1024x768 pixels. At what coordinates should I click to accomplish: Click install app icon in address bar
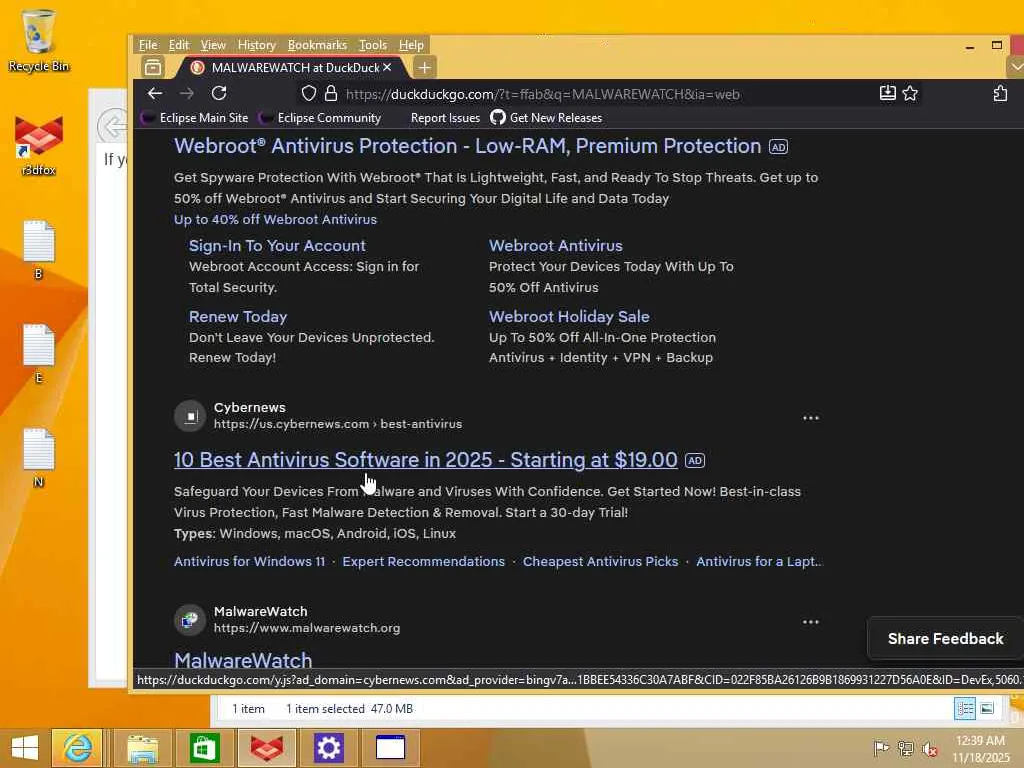point(888,93)
